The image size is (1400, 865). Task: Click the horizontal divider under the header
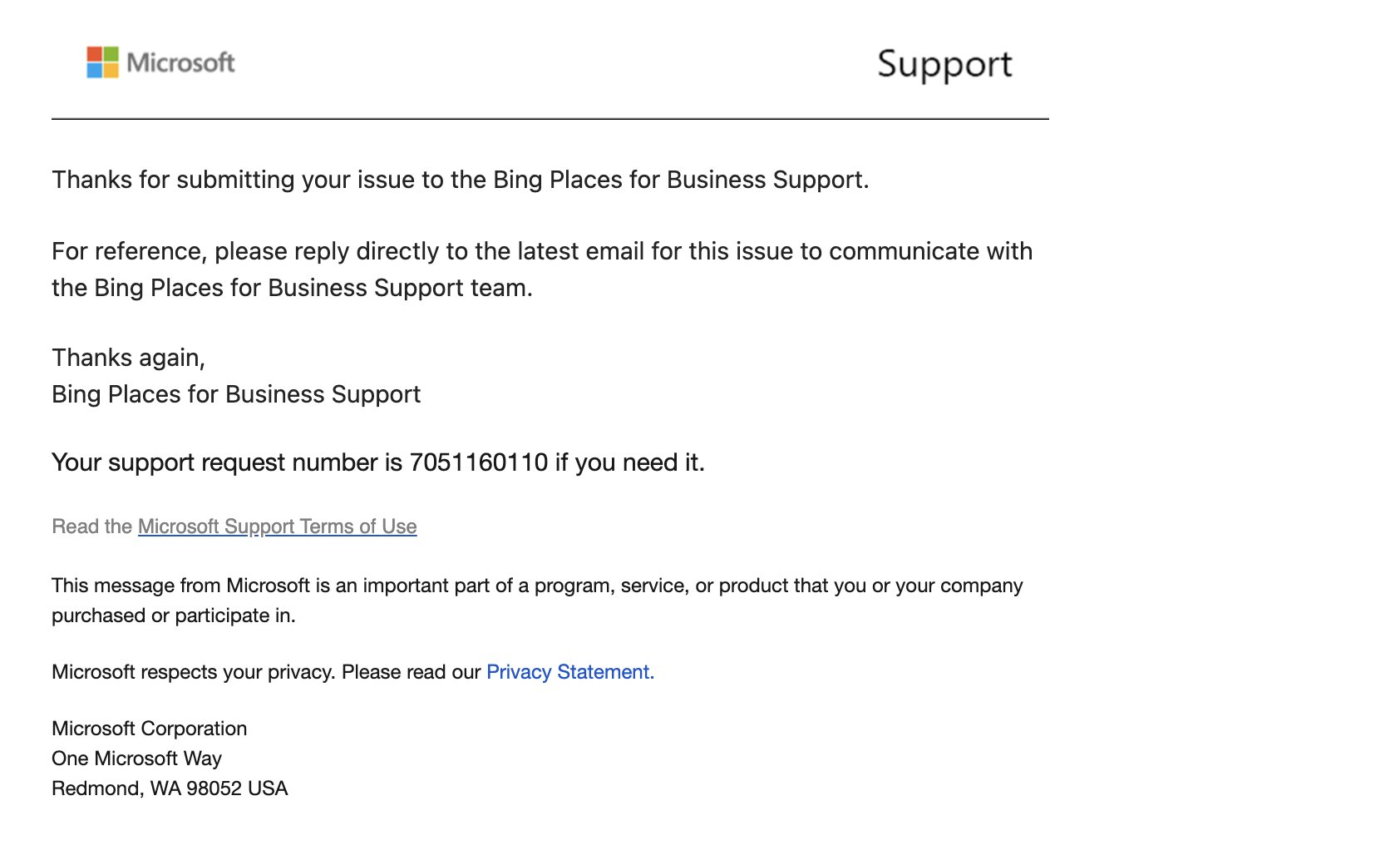[550, 119]
